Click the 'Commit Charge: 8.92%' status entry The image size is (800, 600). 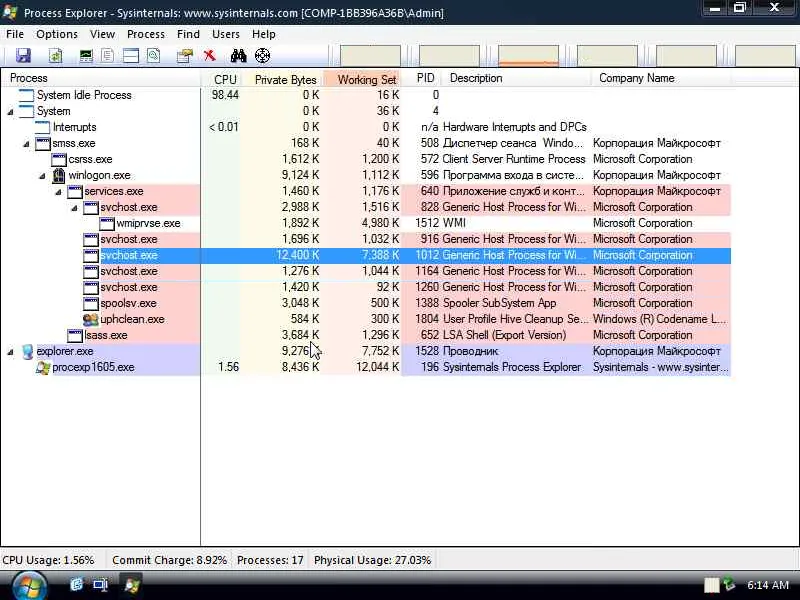pyautogui.click(x=169, y=560)
